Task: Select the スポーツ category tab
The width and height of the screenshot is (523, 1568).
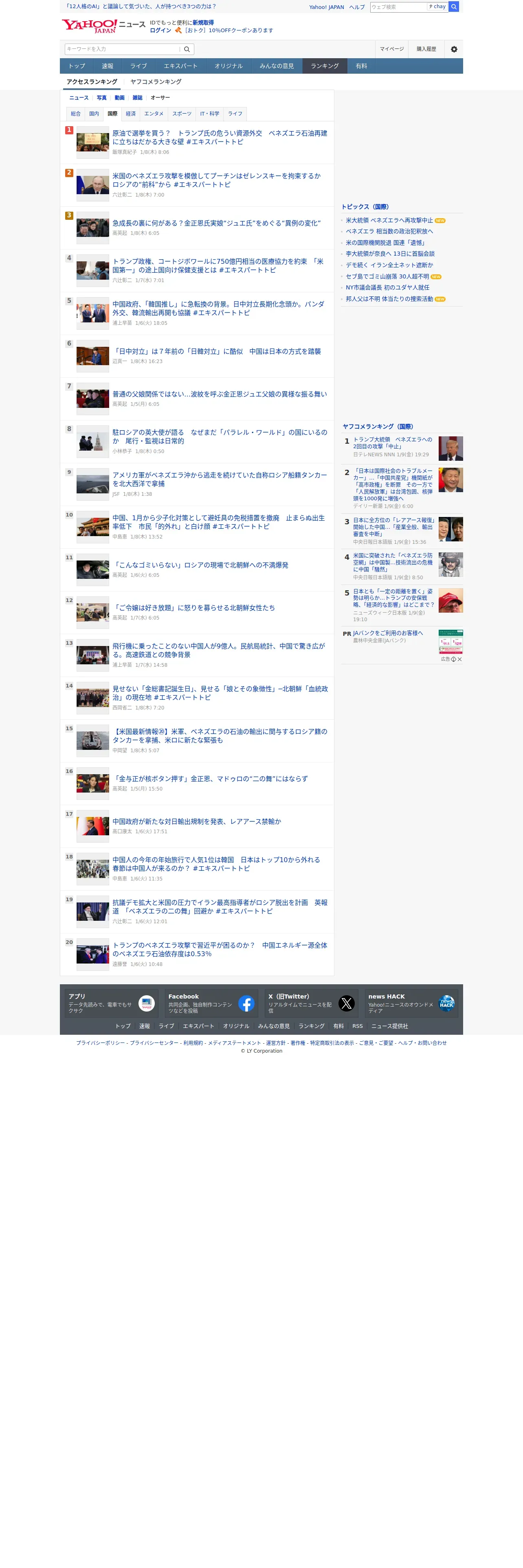Action: (x=181, y=114)
